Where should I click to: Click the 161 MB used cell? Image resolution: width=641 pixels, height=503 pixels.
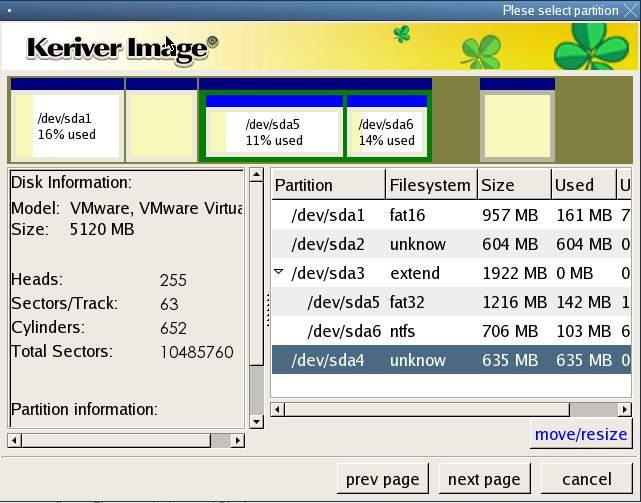pos(584,215)
